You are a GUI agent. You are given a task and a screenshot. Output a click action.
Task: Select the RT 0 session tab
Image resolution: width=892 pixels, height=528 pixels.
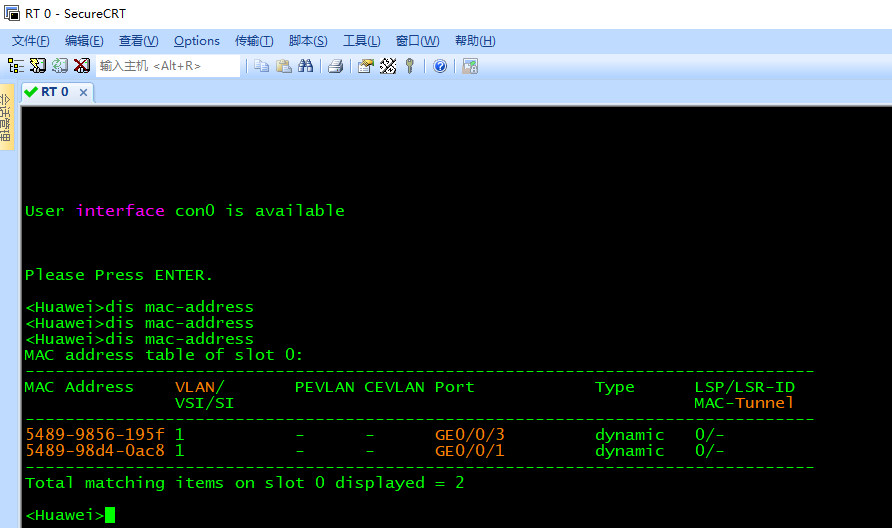(55, 92)
